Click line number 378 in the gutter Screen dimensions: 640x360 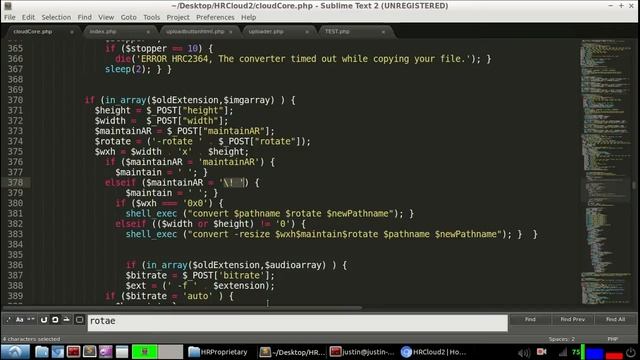[x=15, y=182]
